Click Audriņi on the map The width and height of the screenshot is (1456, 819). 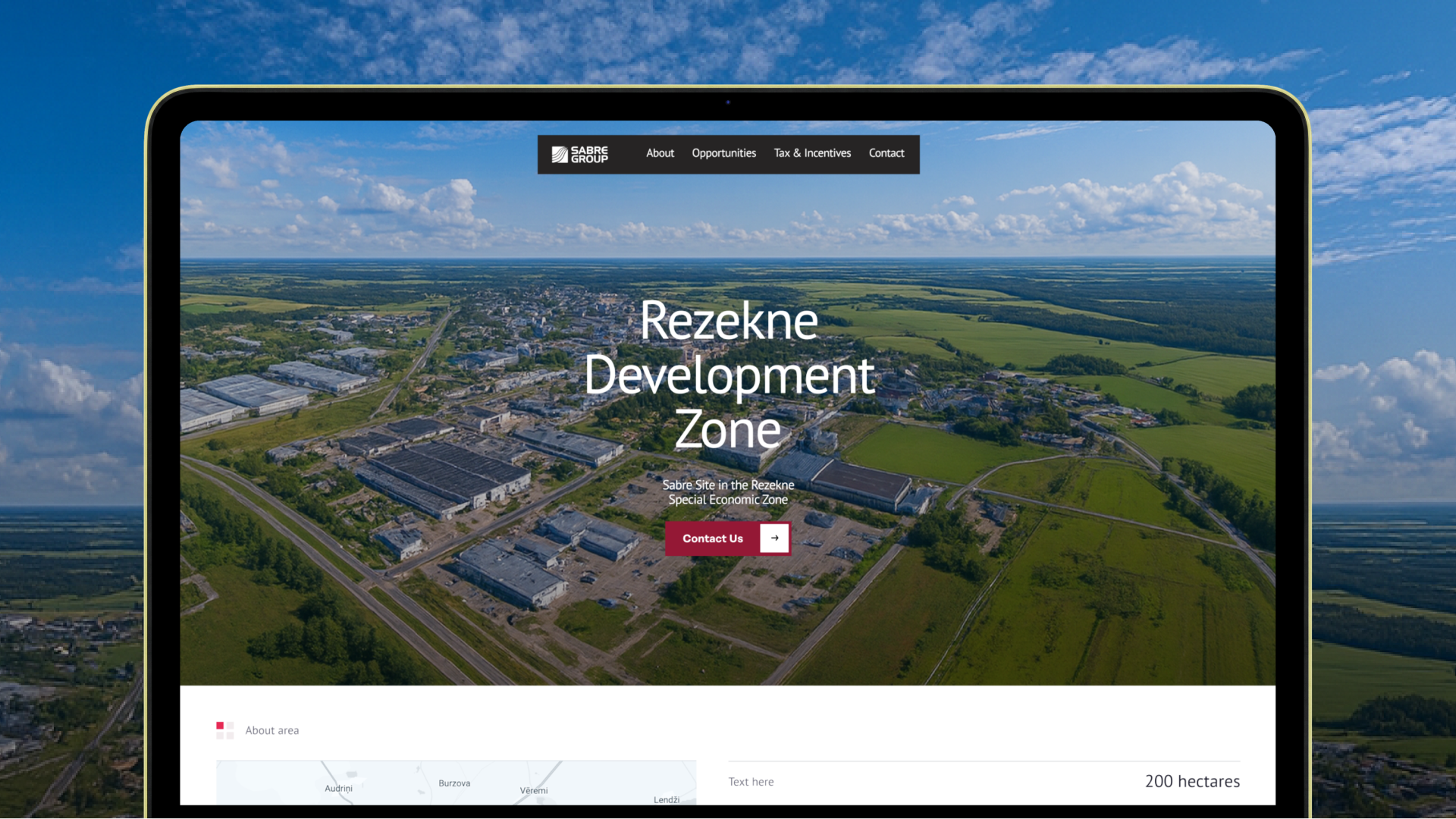pyautogui.click(x=338, y=789)
